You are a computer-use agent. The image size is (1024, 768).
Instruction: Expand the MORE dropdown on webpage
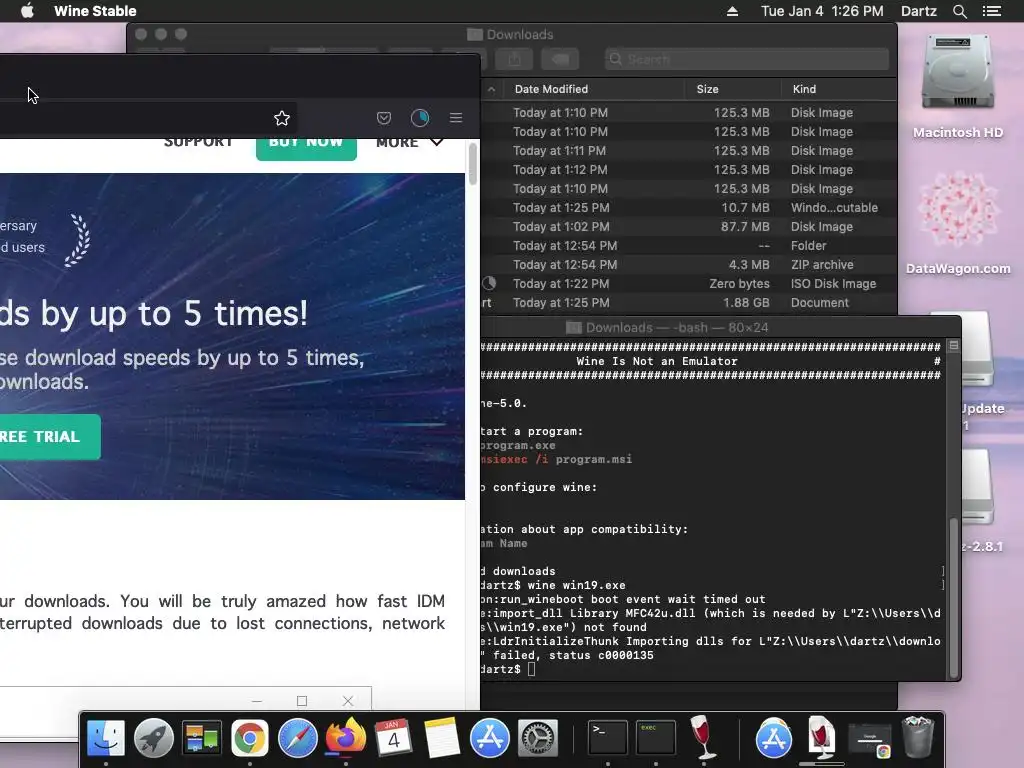pyautogui.click(x=409, y=143)
